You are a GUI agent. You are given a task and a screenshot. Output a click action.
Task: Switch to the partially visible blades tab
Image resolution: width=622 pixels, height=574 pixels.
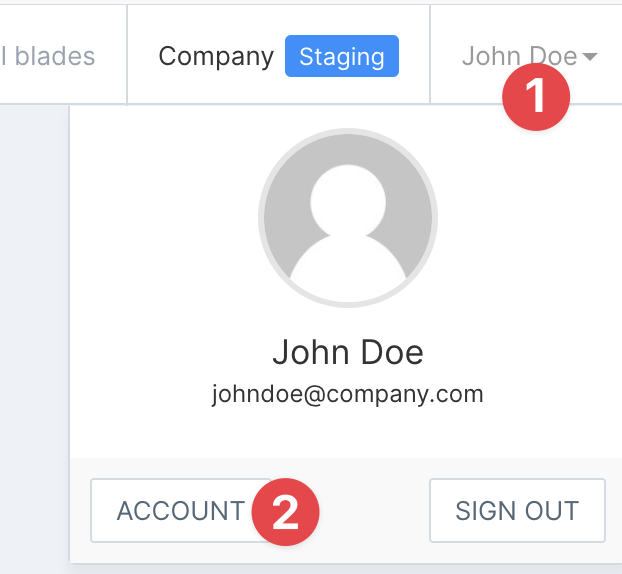click(x=48, y=56)
